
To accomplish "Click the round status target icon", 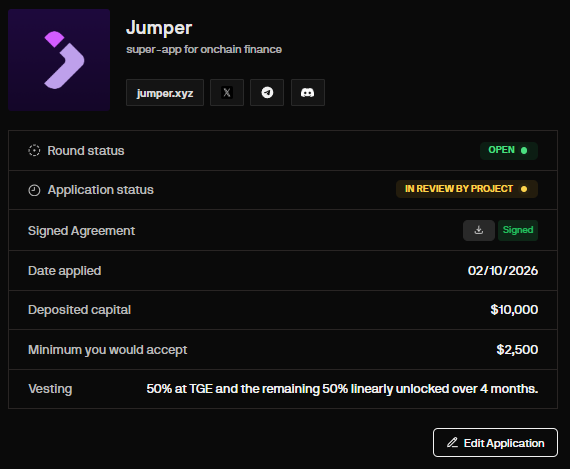I will [34, 151].
